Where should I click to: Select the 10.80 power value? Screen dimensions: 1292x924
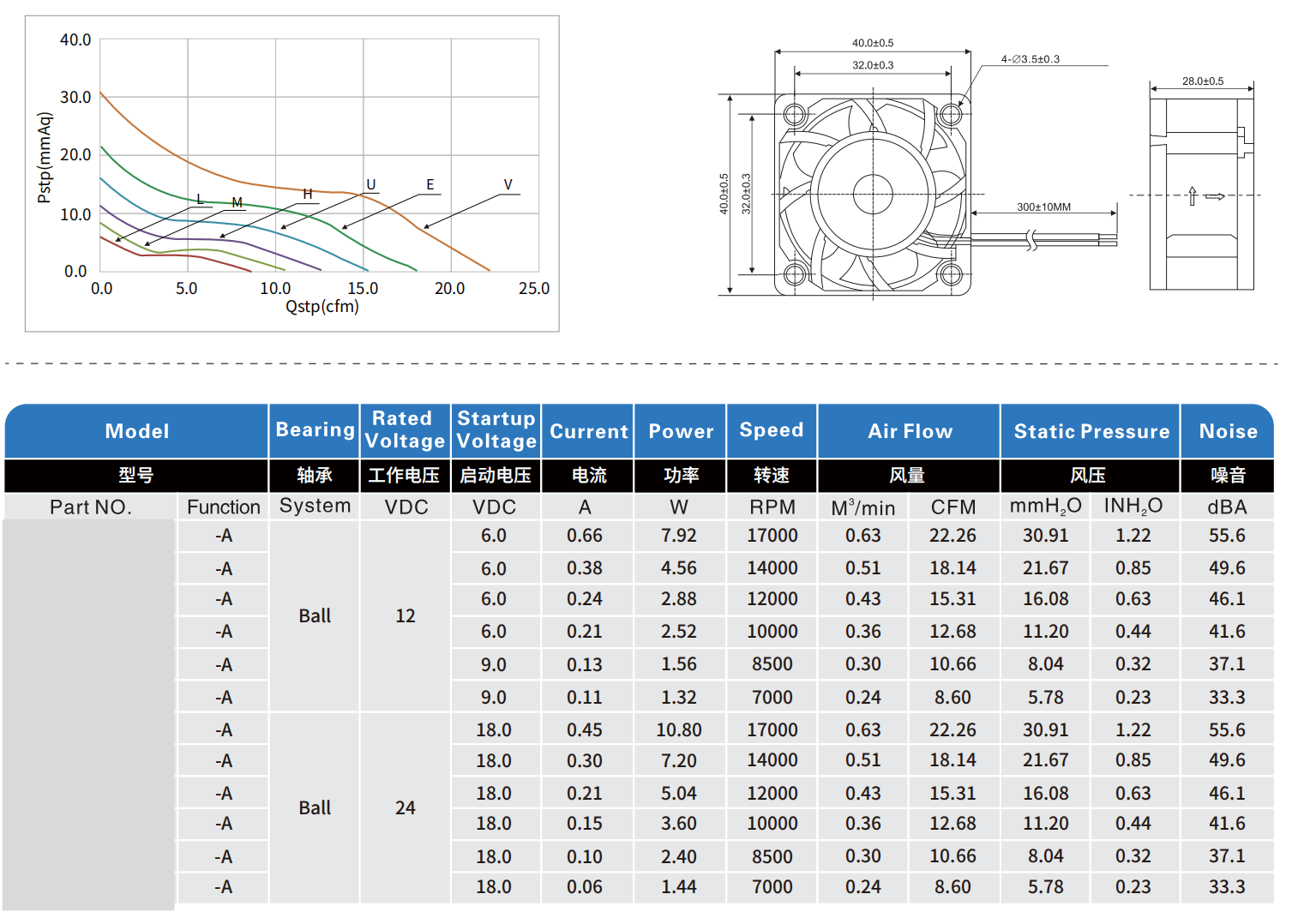pos(678,729)
